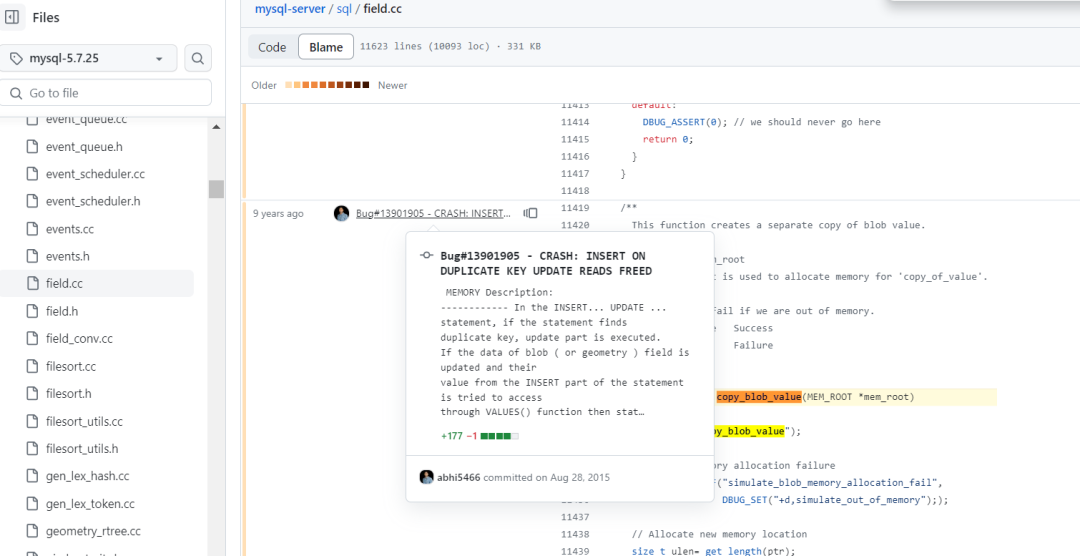
Task: Click the '9 years ago' blame timestamp
Action: pyautogui.click(x=278, y=214)
